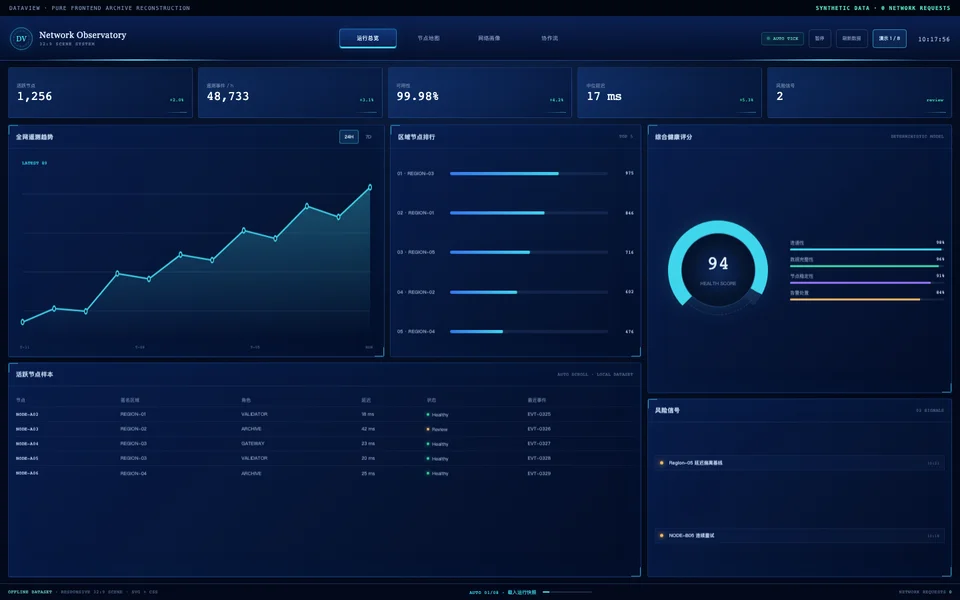
Task: Click the EVT-0325 event cell
Action: click(x=539, y=414)
